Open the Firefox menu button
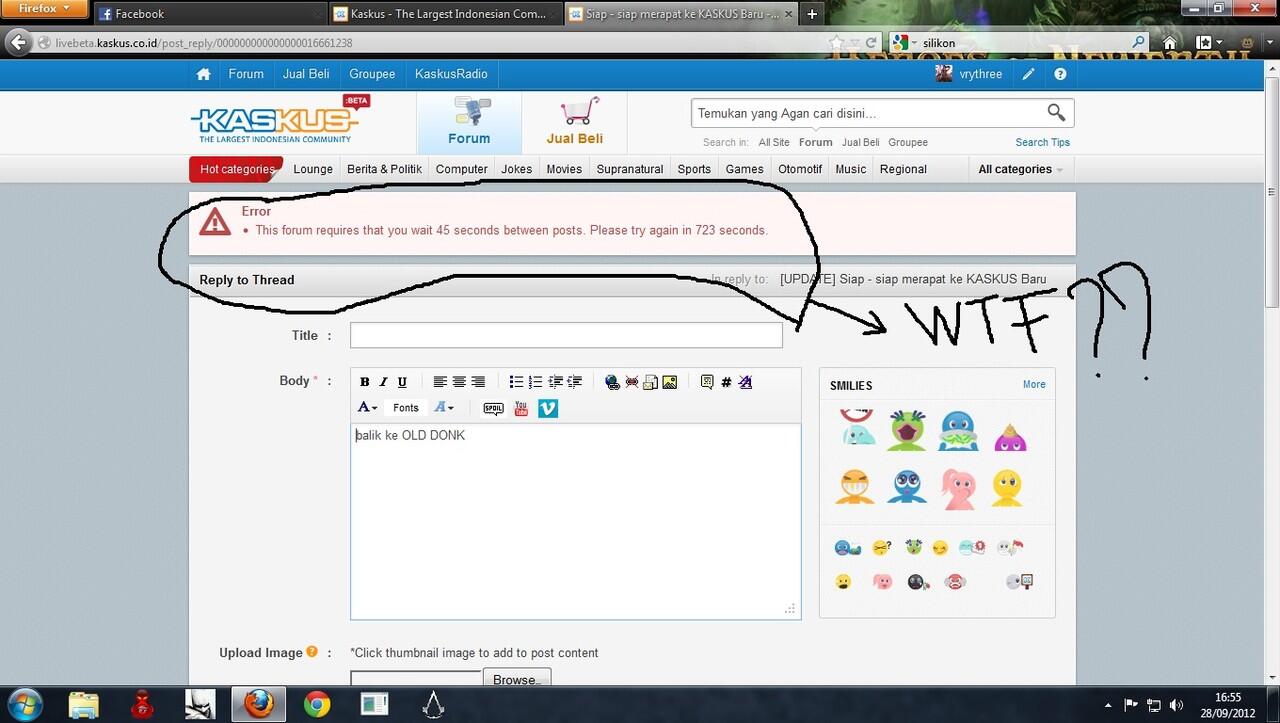The width and height of the screenshot is (1280, 723). point(45,9)
